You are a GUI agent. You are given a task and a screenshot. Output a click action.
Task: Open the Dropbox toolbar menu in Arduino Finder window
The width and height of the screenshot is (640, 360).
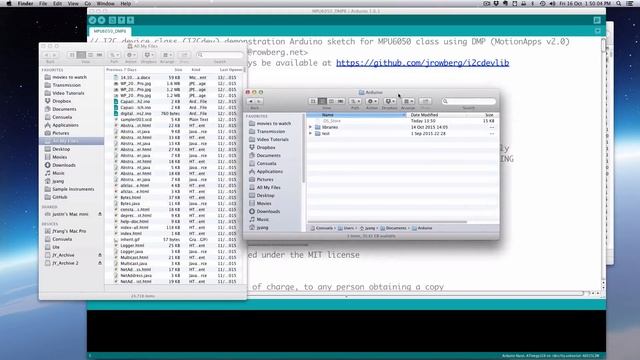(389, 101)
